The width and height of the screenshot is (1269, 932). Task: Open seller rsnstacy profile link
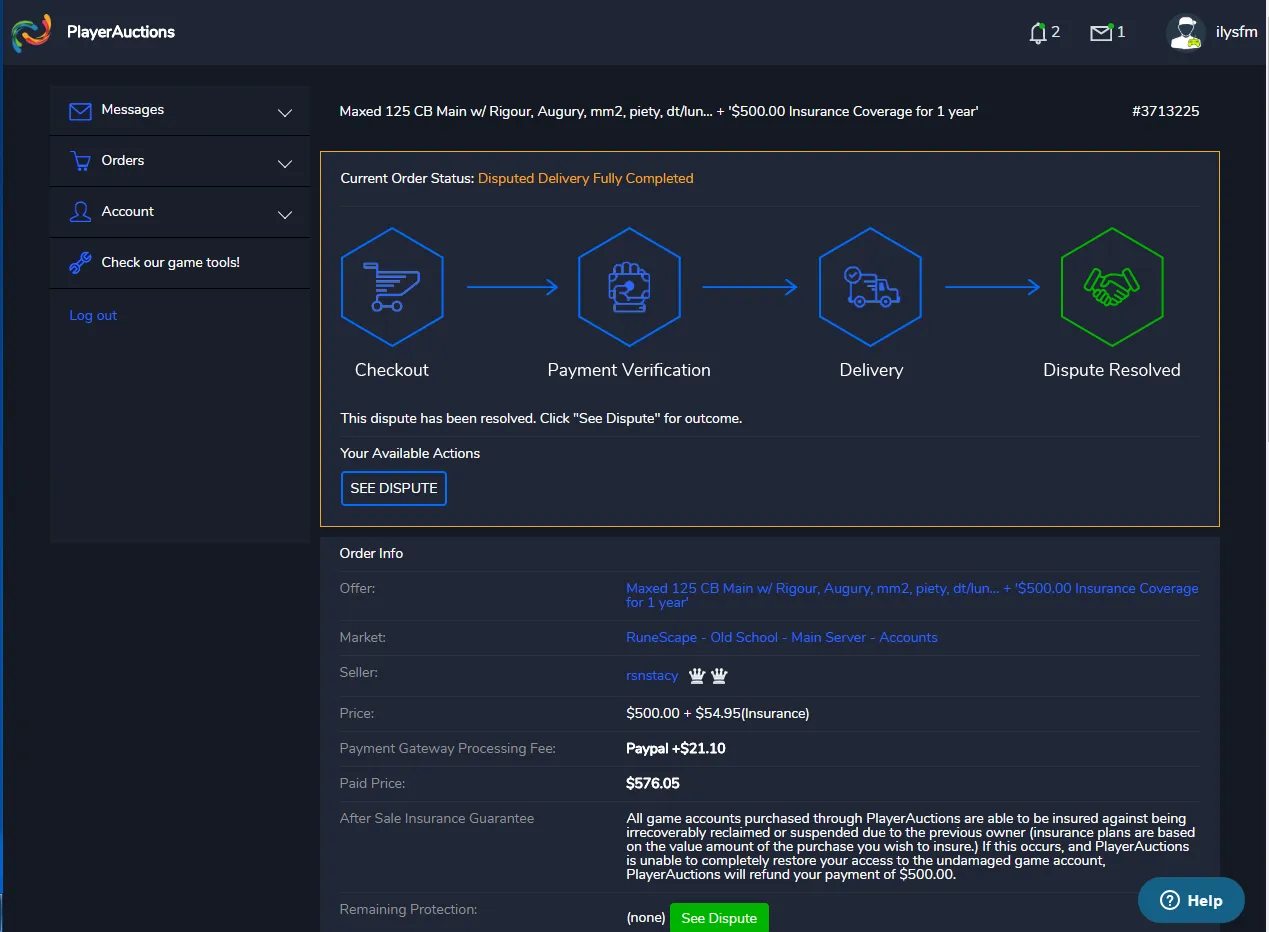[x=652, y=676]
